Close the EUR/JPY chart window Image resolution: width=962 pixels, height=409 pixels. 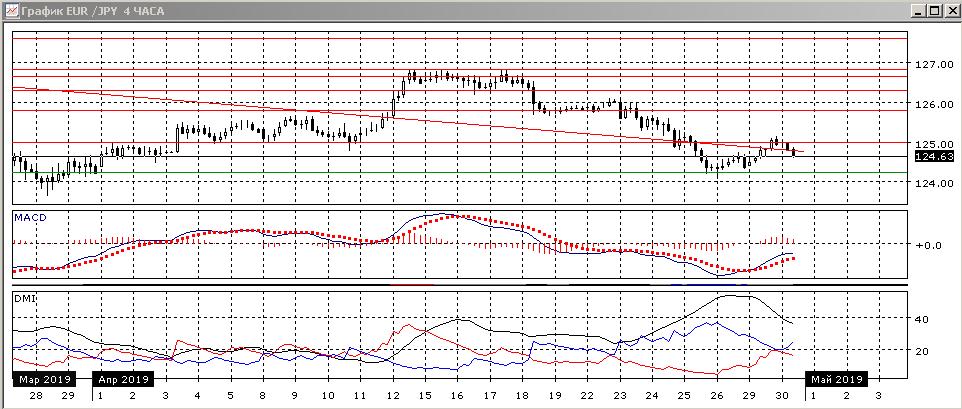[950, 10]
